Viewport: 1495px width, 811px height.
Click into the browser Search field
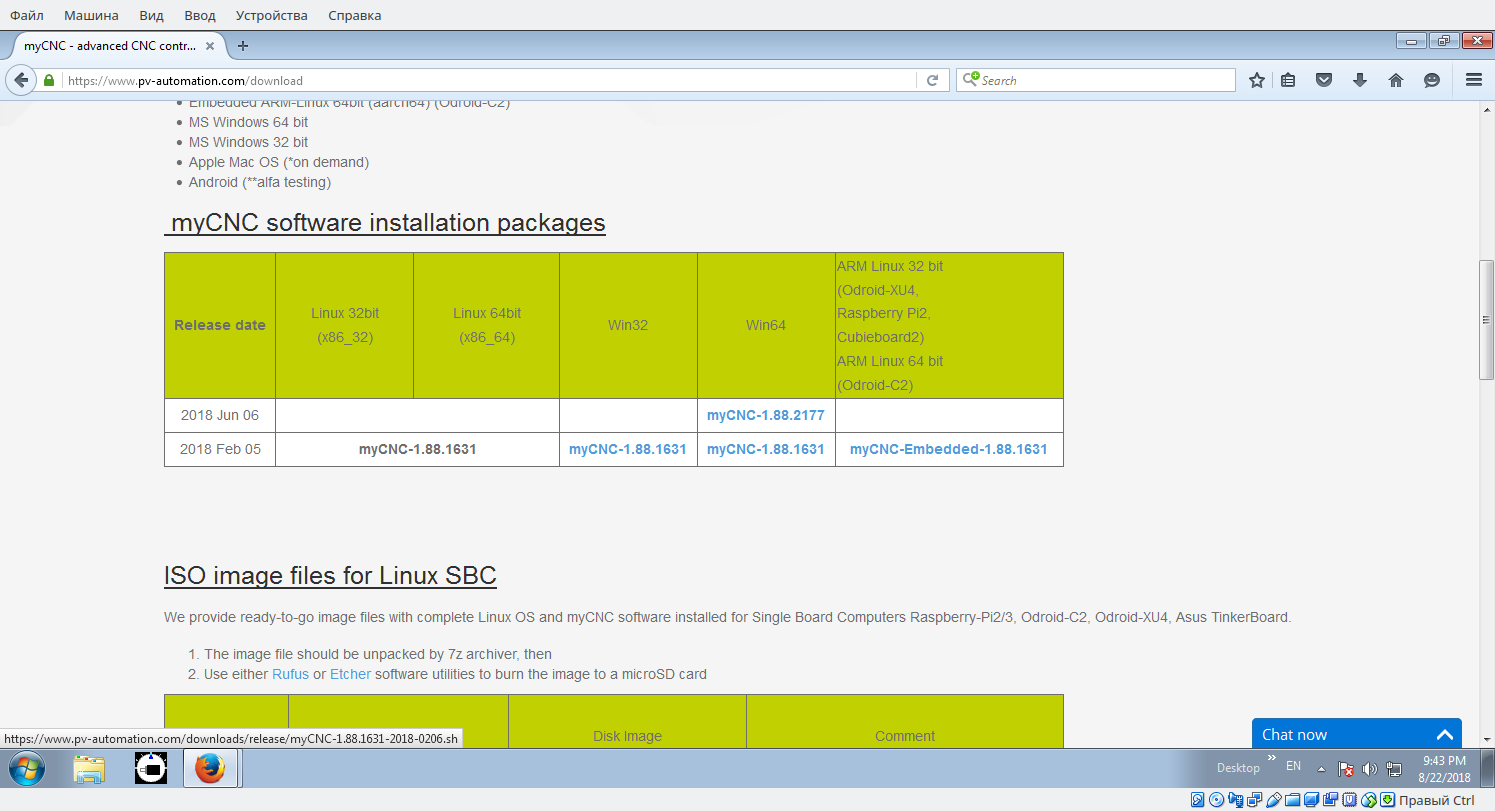[x=1100, y=80]
